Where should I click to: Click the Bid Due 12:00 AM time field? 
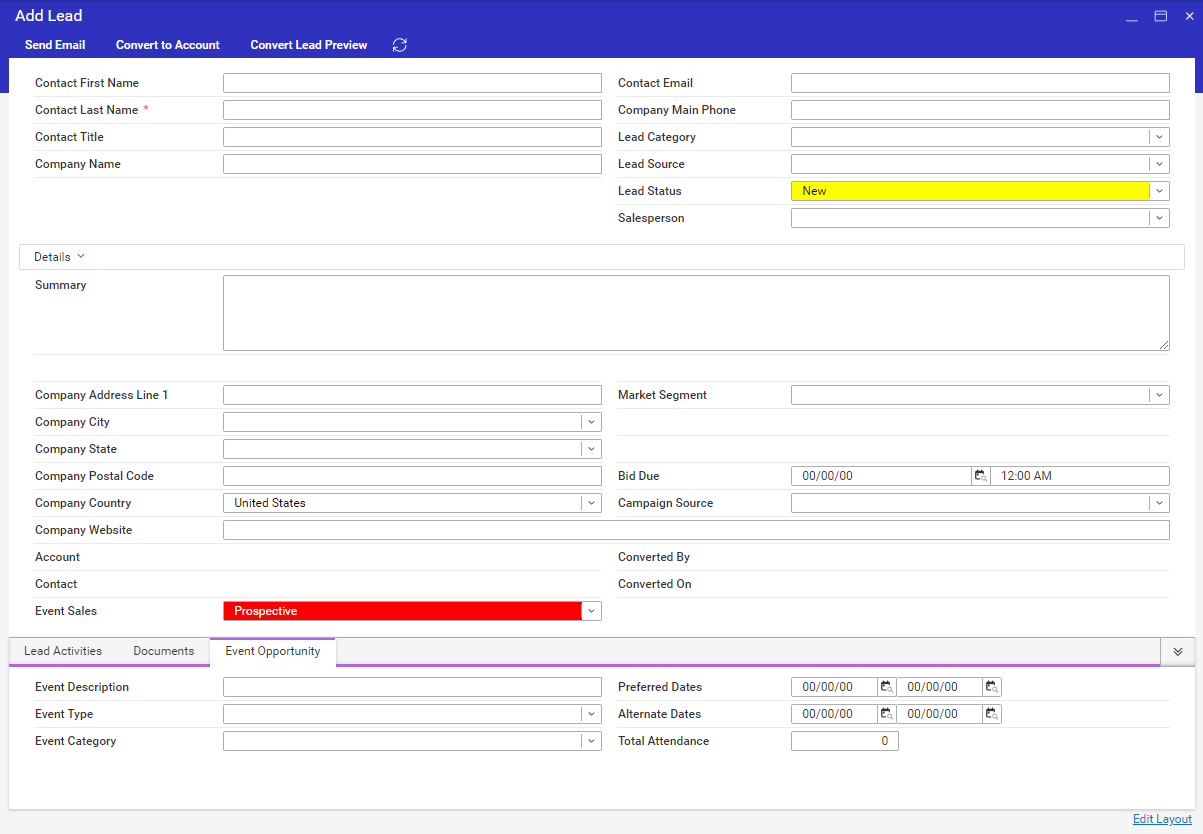tap(1080, 476)
